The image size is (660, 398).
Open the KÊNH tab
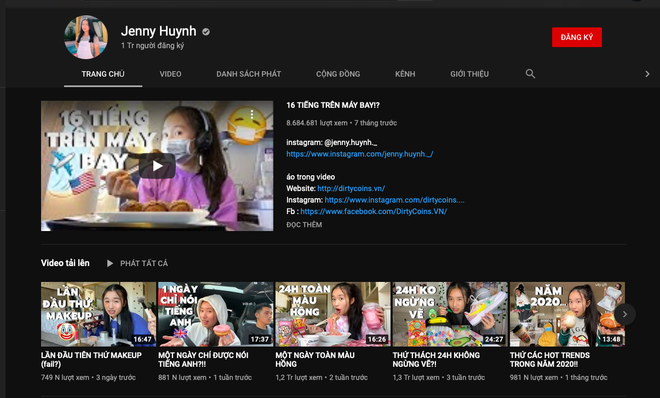click(405, 74)
